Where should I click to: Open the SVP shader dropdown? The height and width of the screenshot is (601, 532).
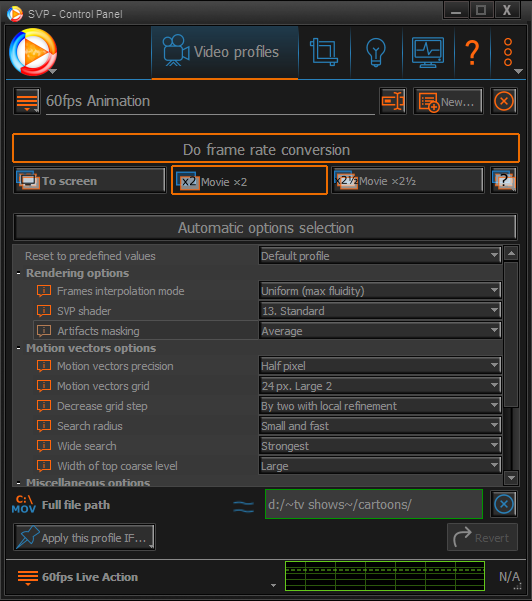tap(380, 311)
